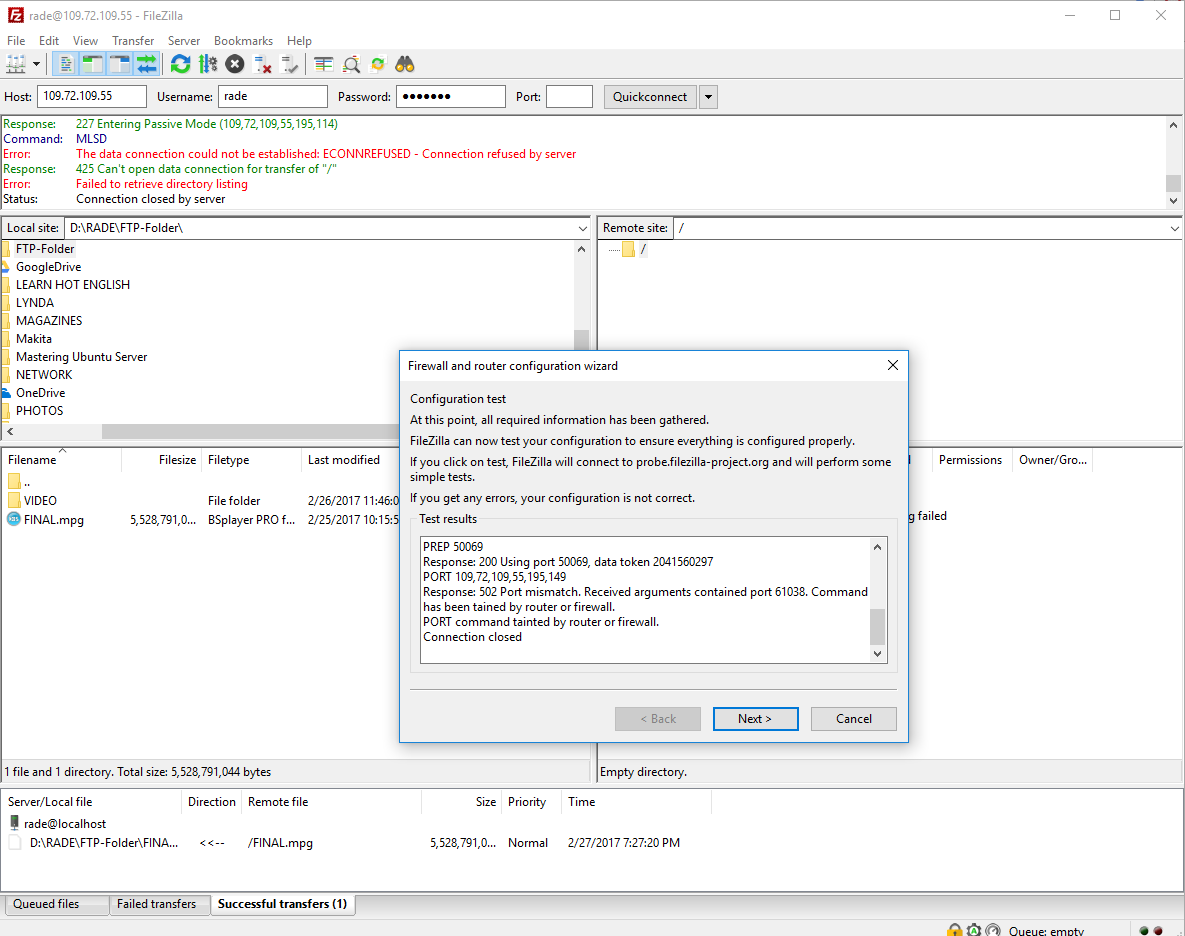Select FTP-Folder in local tree
Viewport: 1185px width, 936px height.
click(45, 249)
